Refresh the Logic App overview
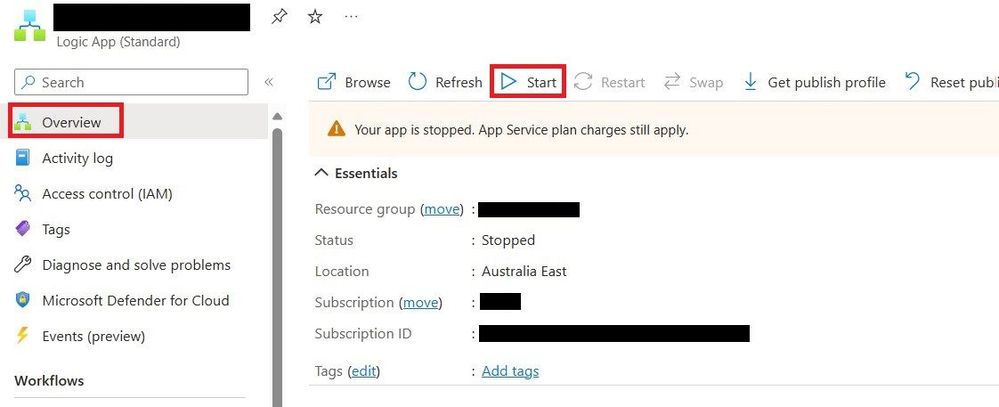This screenshot has height=407, width=999. [445, 82]
